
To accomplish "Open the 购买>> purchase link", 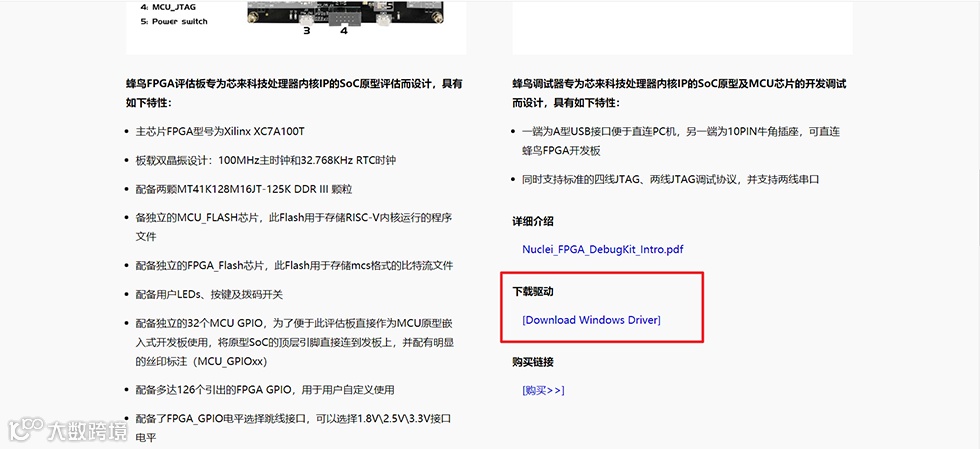I will point(543,390).
